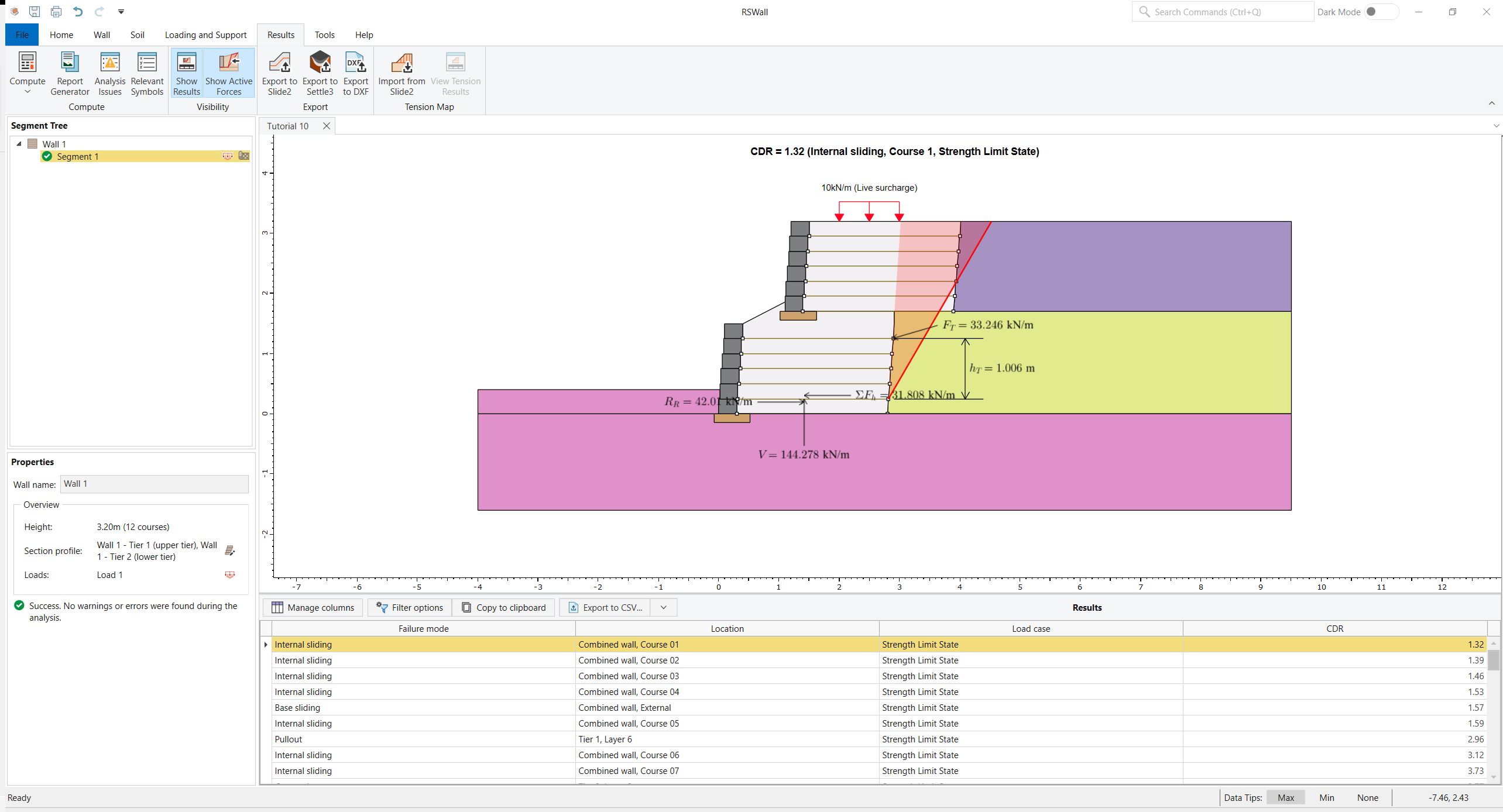Select Max data tips option
This screenshot has width=1503, height=812.
[1286, 797]
